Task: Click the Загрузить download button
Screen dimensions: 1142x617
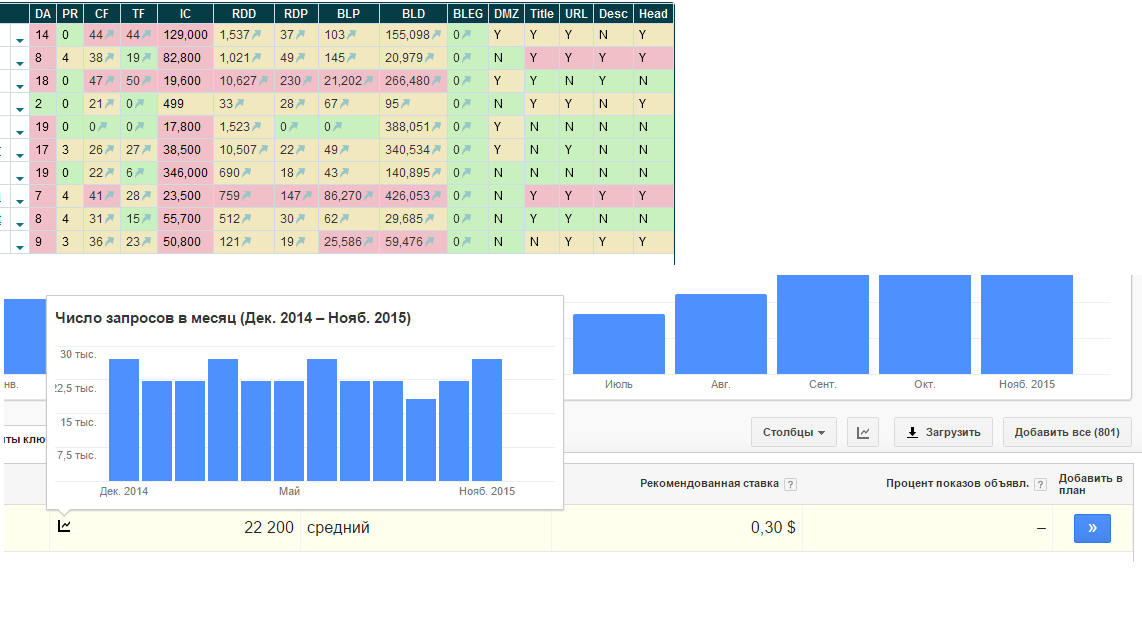Action: (x=944, y=433)
